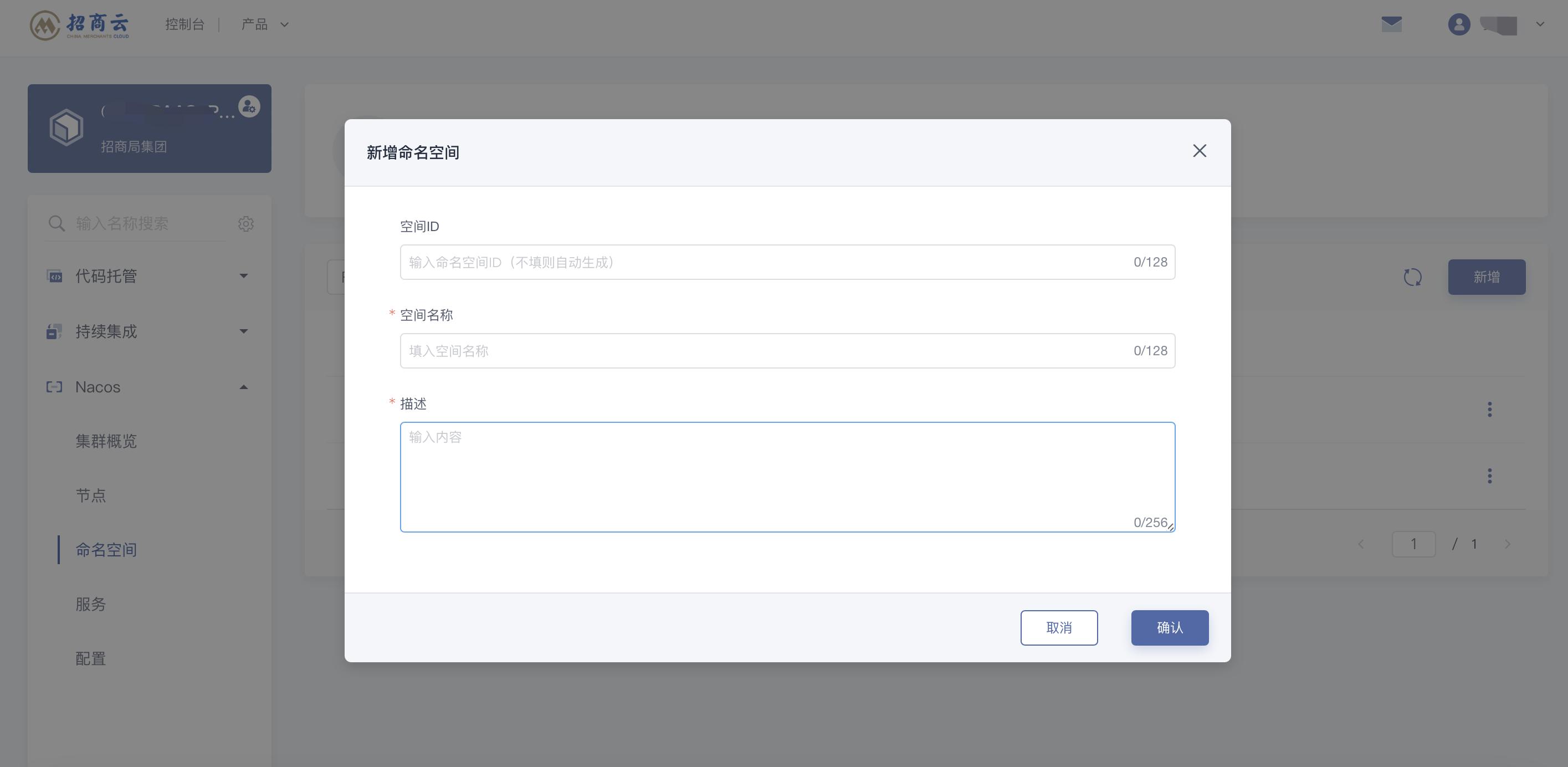This screenshot has height=767, width=1568.
Task: Click the user avatar icon in header
Action: pyautogui.click(x=1459, y=24)
